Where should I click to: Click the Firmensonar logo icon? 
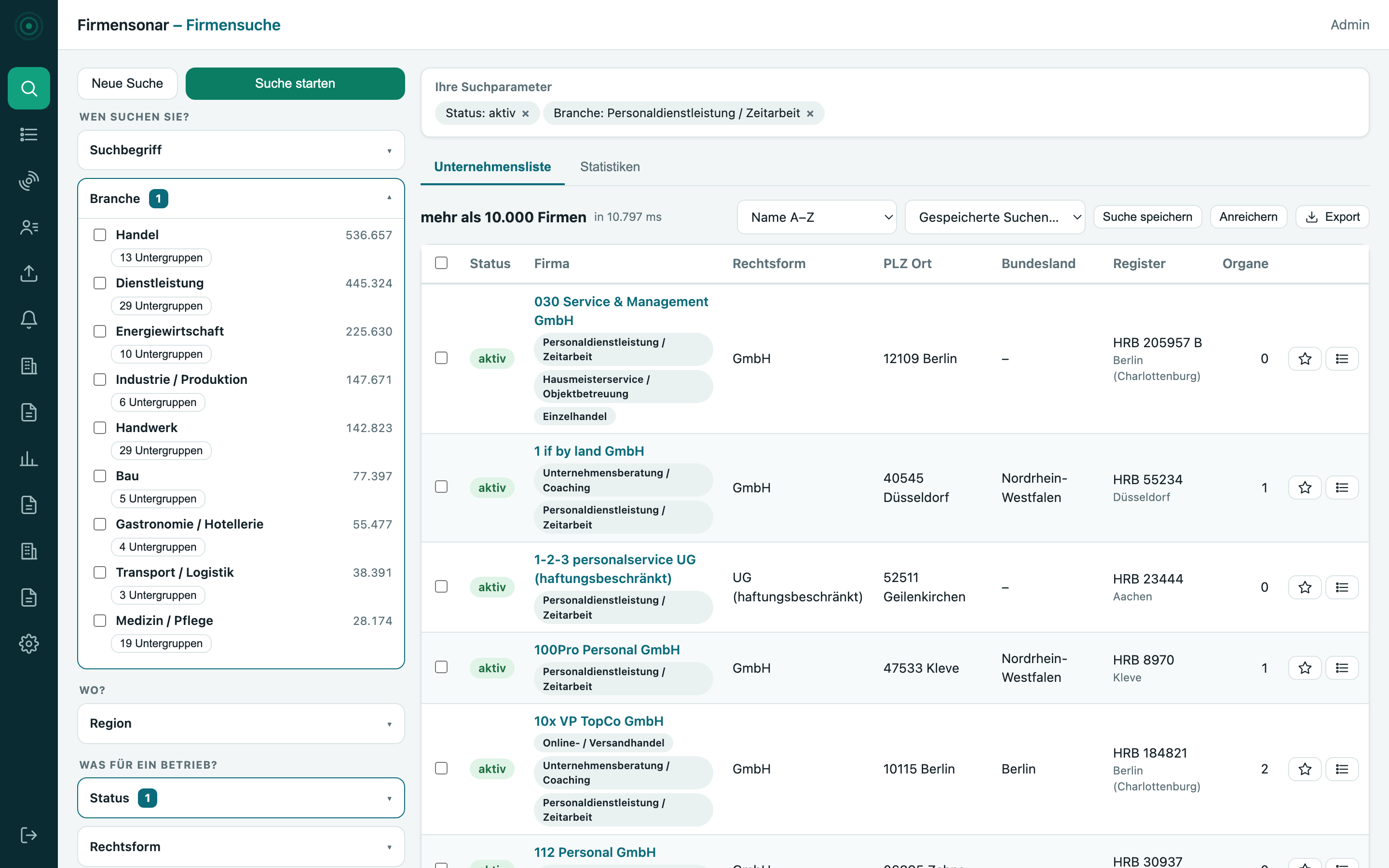click(x=29, y=26)
